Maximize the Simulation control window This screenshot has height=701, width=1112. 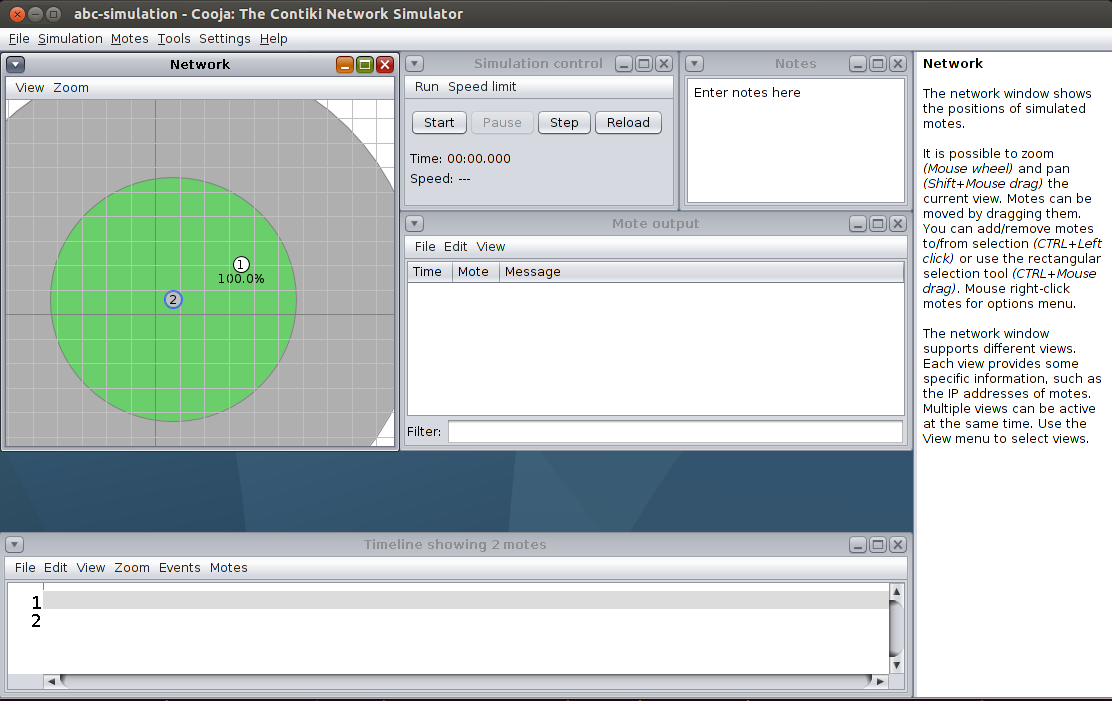[x=644, y=64]
